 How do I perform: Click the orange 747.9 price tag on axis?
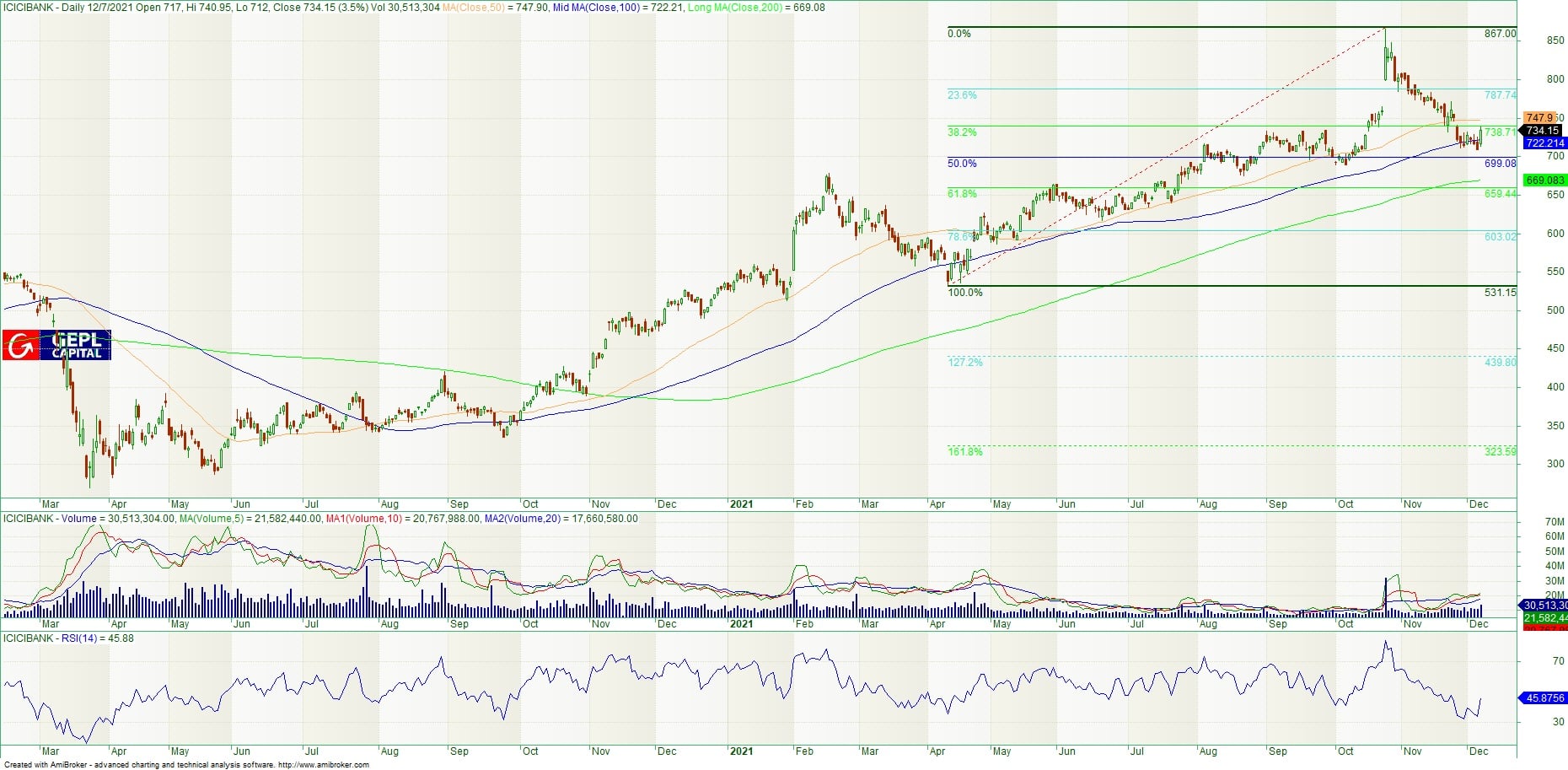click(1539, 118)
